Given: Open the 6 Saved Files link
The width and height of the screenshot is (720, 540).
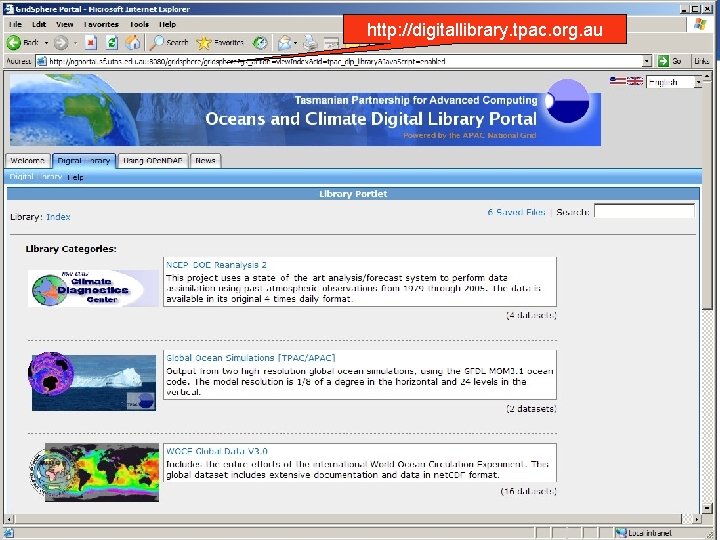Looking at the screenshot, I should (x=516, y=212).
